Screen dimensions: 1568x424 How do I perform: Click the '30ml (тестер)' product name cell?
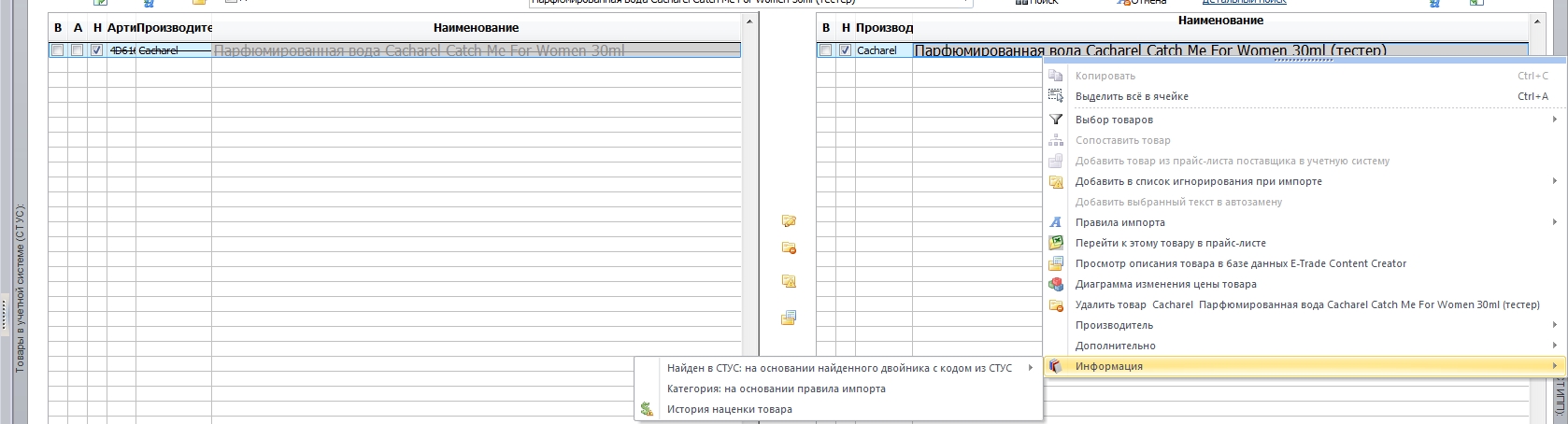1220,50
